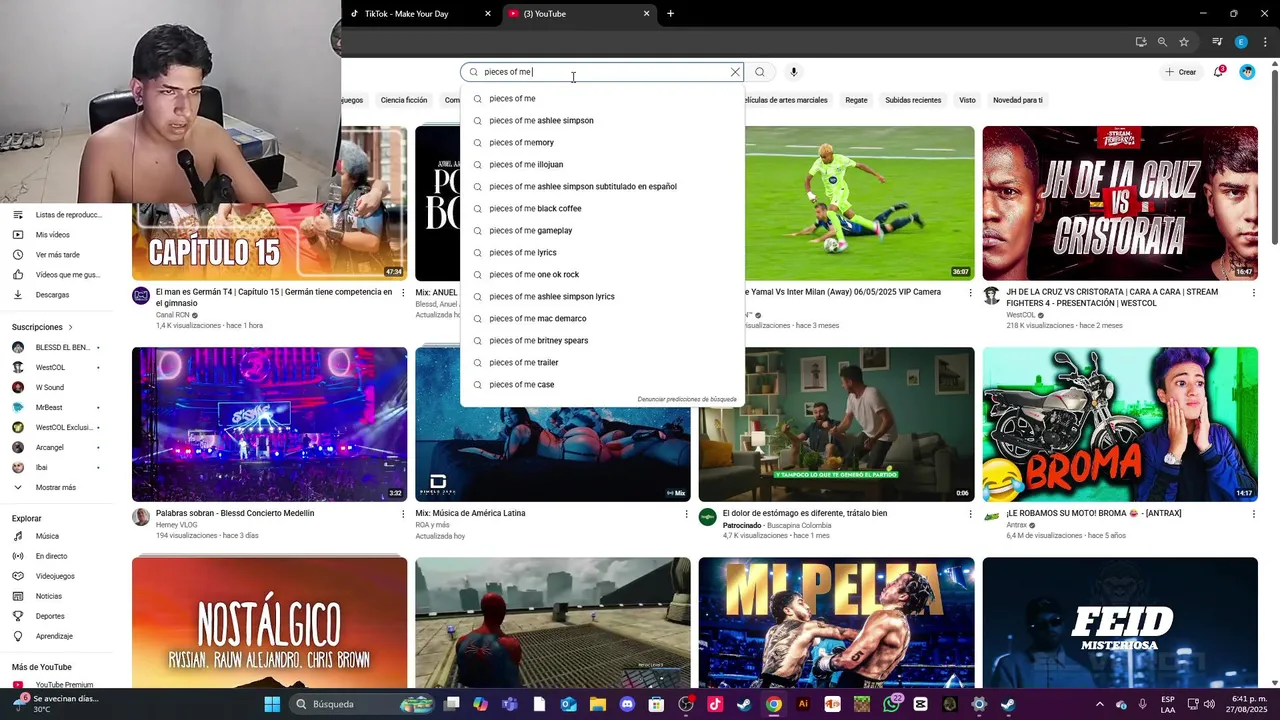Select suggestion 'pieces of me trailer'

click(x=602, y=363)
